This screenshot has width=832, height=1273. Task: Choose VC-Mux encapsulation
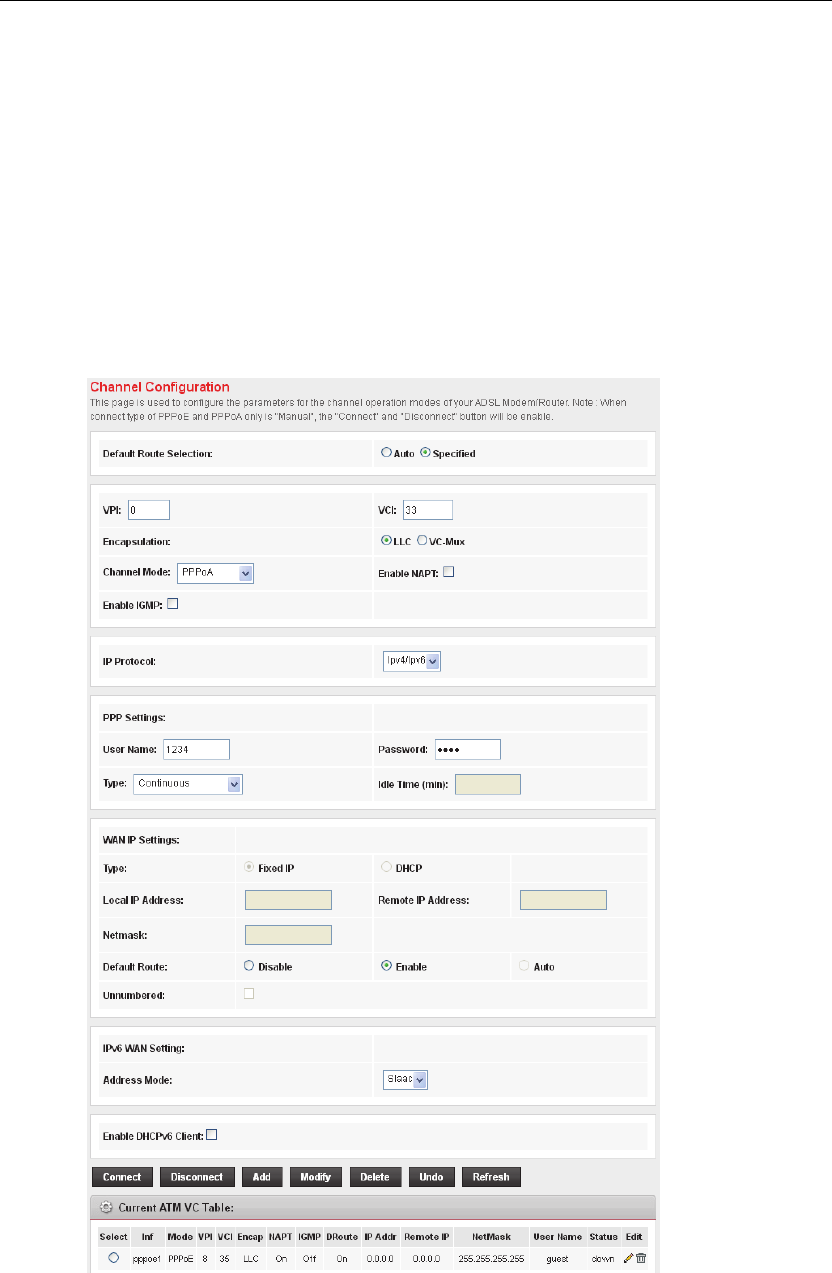tap(422, 541)
